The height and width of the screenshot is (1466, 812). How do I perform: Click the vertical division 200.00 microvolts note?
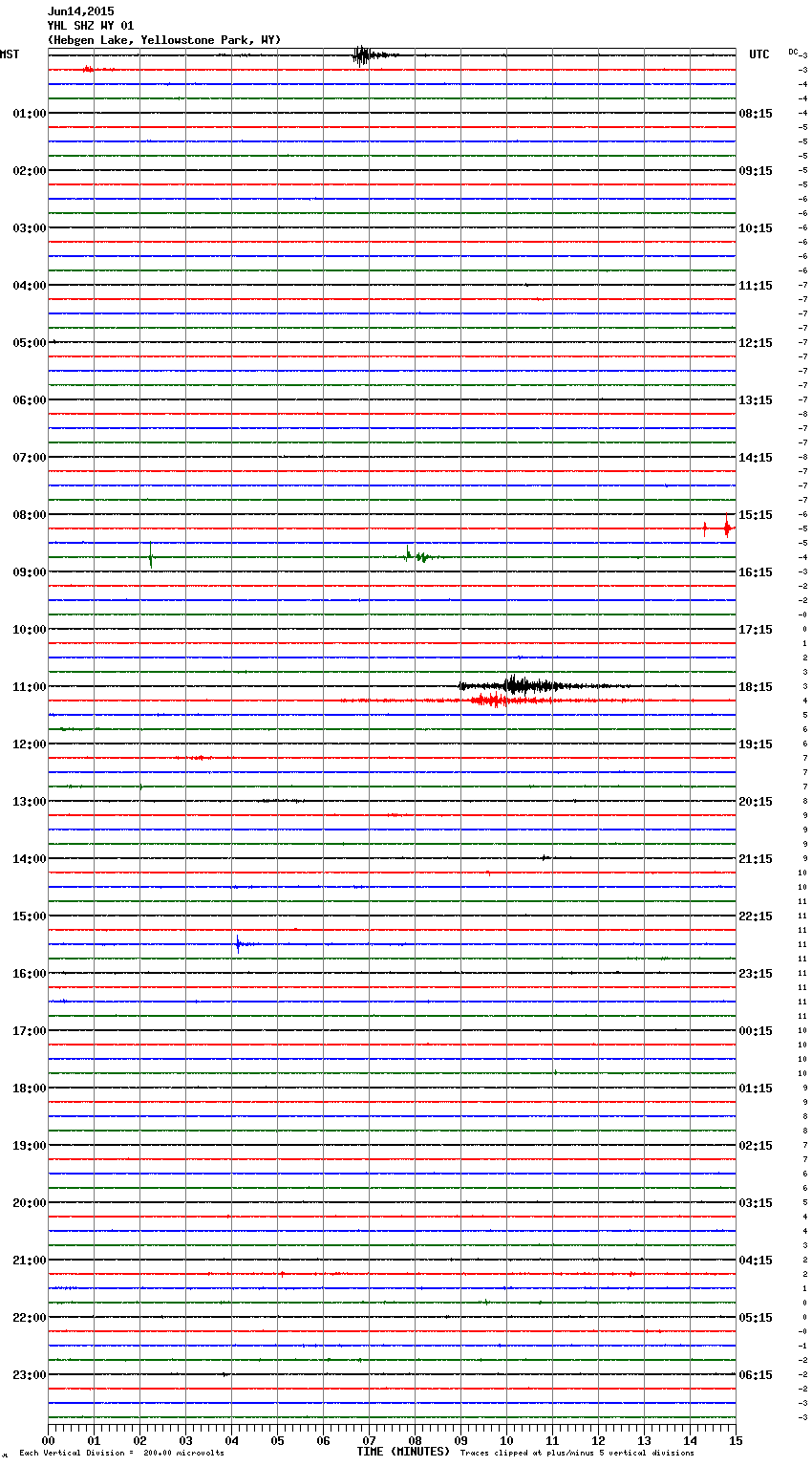tap(121, 1454)
